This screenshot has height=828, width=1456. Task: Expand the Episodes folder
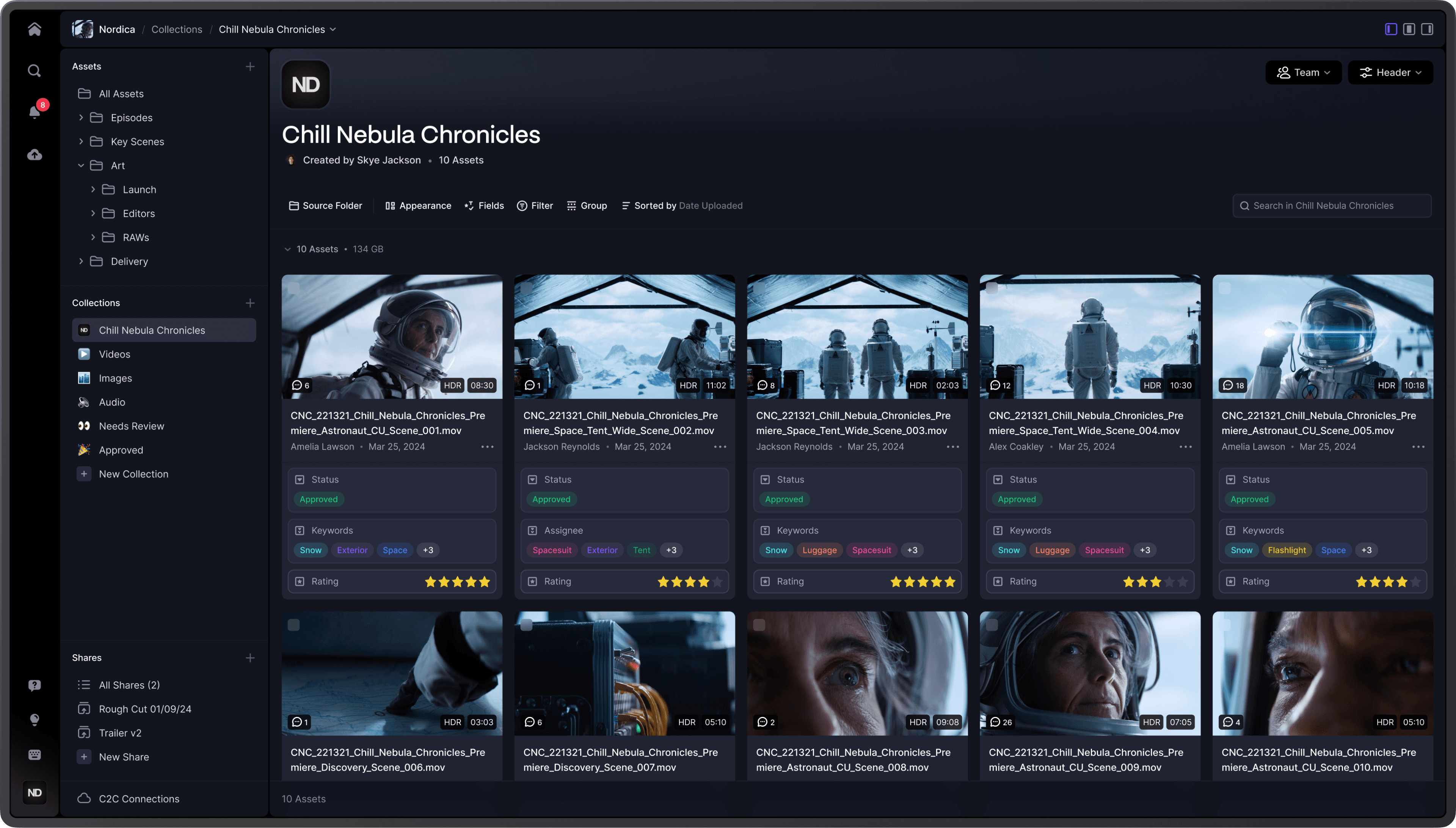[x=81, y=118]
